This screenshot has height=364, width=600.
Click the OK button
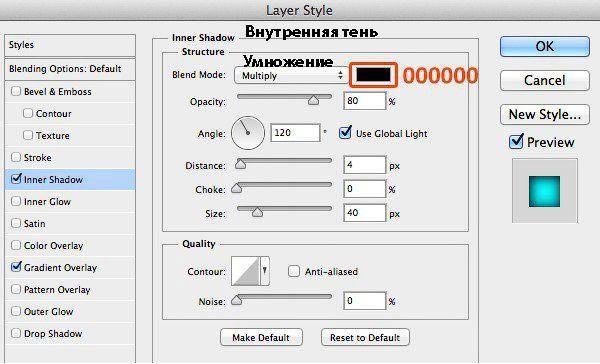click(x=545, y=47)
